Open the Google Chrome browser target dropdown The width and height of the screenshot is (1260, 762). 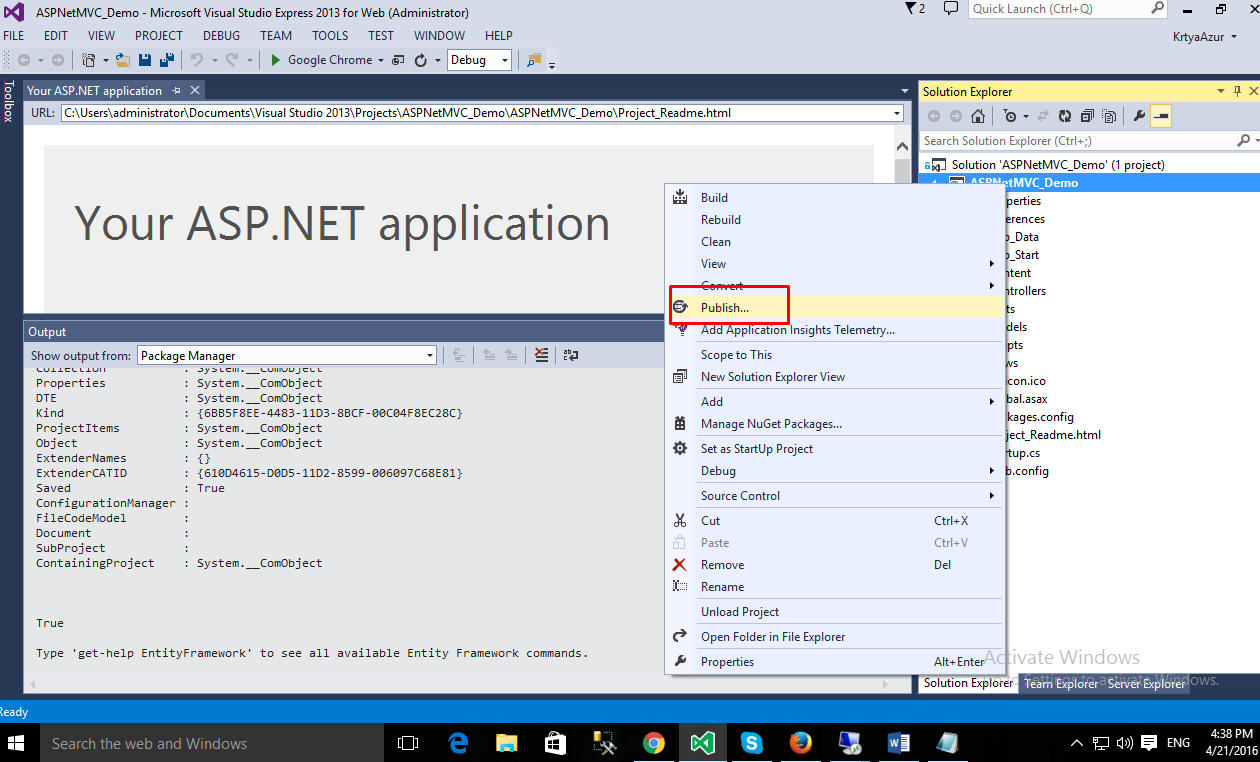pyautogui.click(x=381, y=60)
